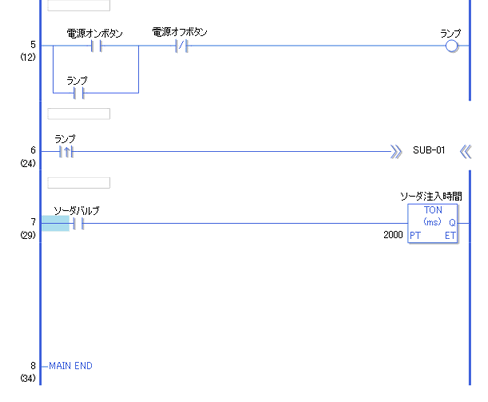Click the Q output pin of the timer

[x=452, y=223]
